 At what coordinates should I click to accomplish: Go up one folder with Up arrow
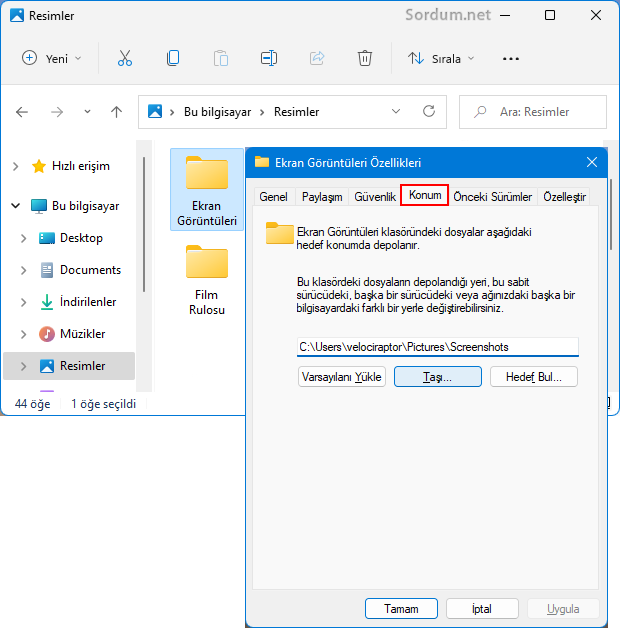click(x=116, y=112)
